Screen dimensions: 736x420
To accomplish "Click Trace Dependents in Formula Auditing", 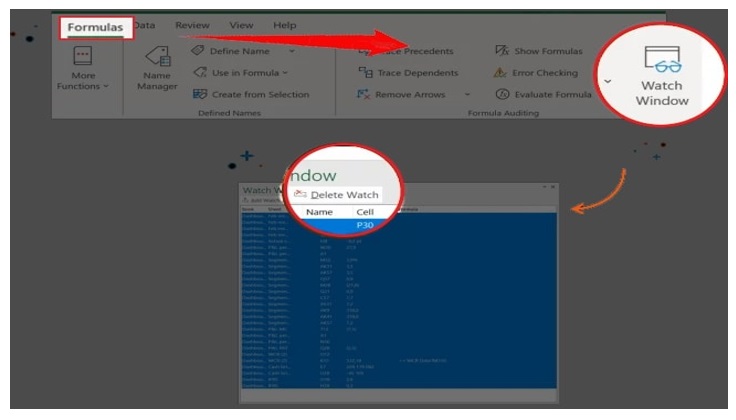I will pyautogui.click(x=408, y=73).
